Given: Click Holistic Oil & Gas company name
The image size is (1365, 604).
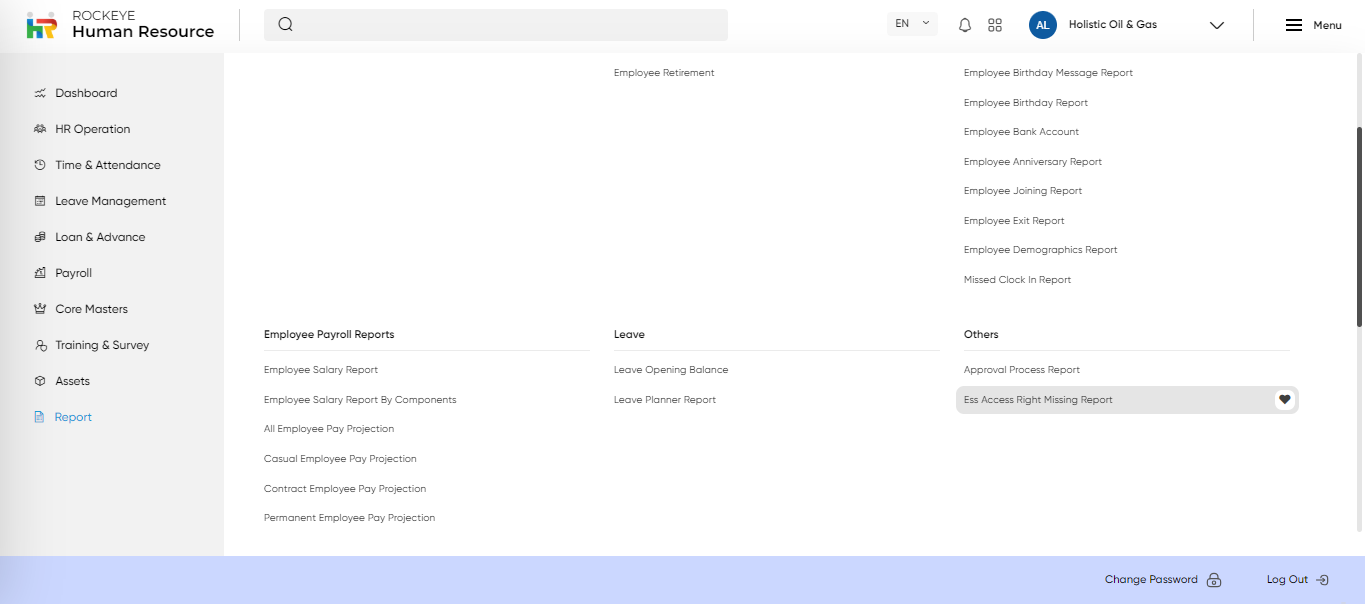Looking at the screenshot, I should point(1113,25).
